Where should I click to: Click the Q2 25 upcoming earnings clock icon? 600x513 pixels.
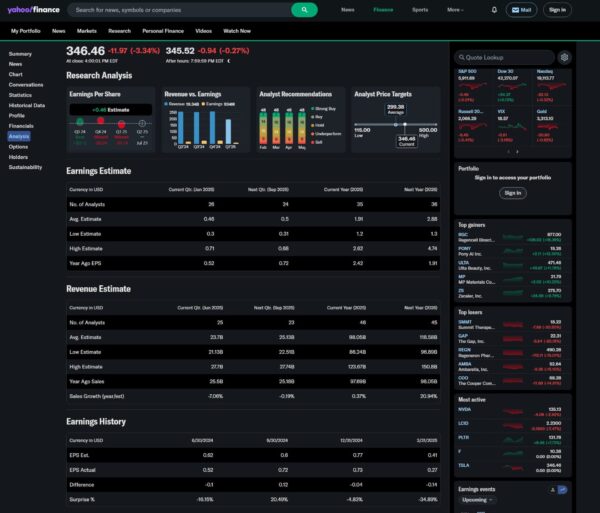click(x=142, y=123)
